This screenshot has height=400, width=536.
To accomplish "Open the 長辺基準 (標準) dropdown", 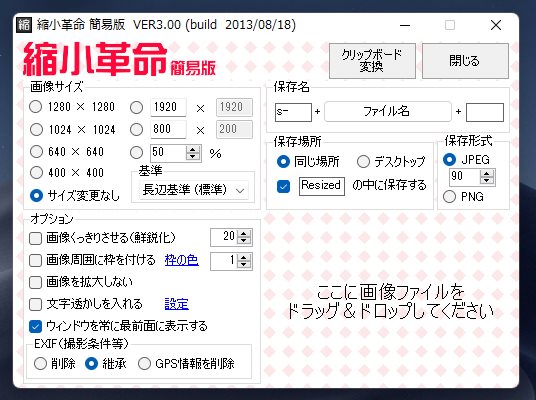I will (194, 190).
